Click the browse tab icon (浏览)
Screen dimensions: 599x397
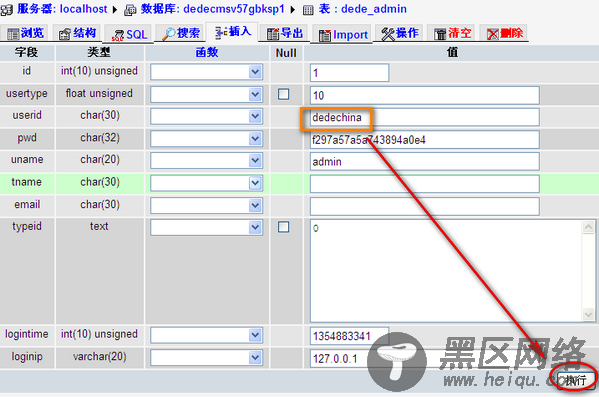[x=13, y=34]
